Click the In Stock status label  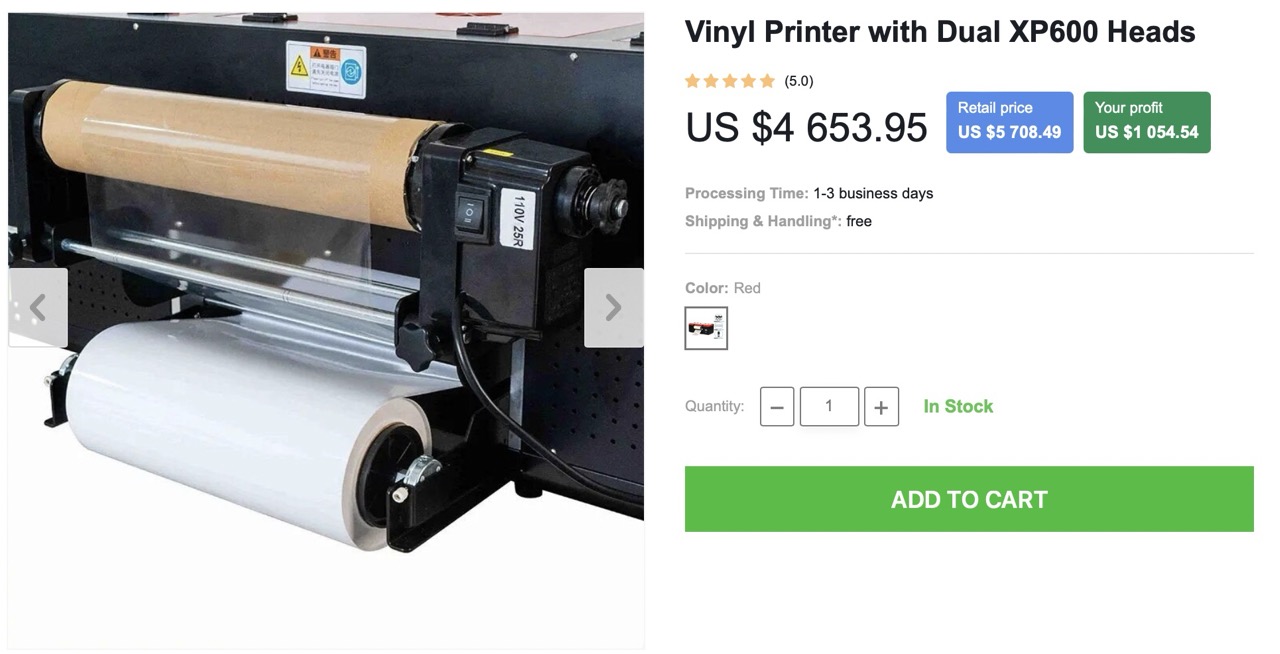pyautogui.click(x=958, y=407)
